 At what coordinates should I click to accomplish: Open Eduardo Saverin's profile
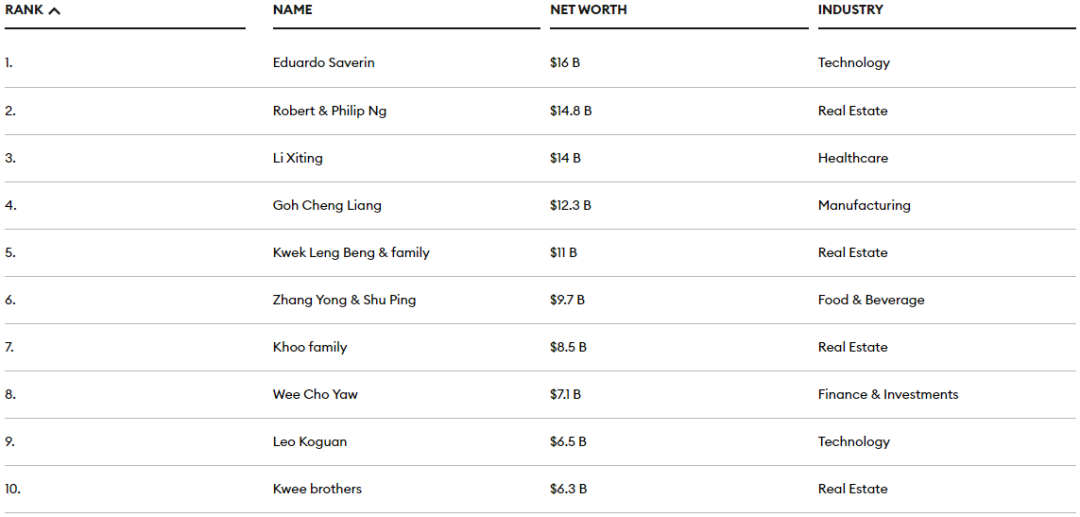click(x=323, y=63)
